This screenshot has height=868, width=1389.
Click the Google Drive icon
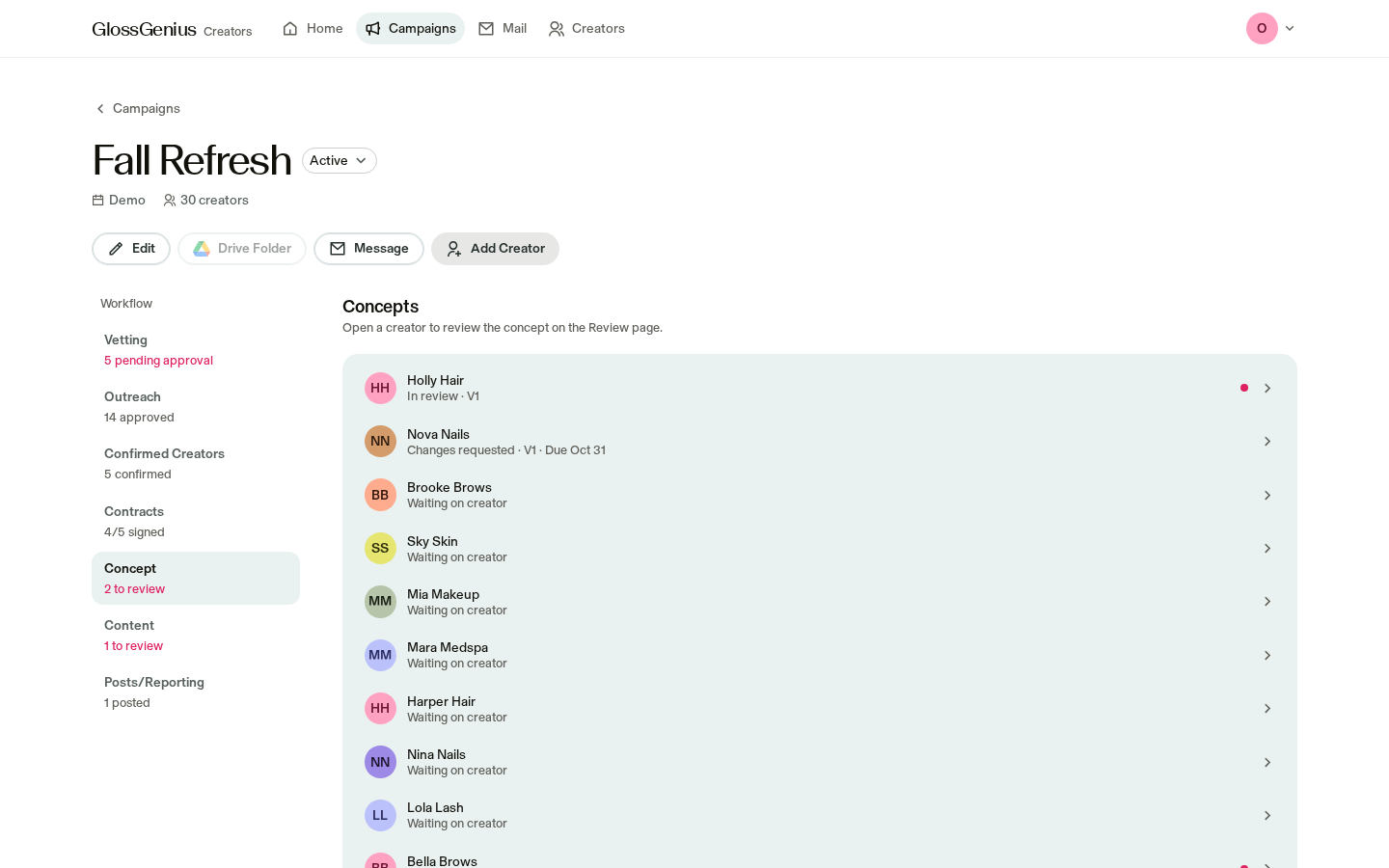pyautogui.click(x=202, y=249)
